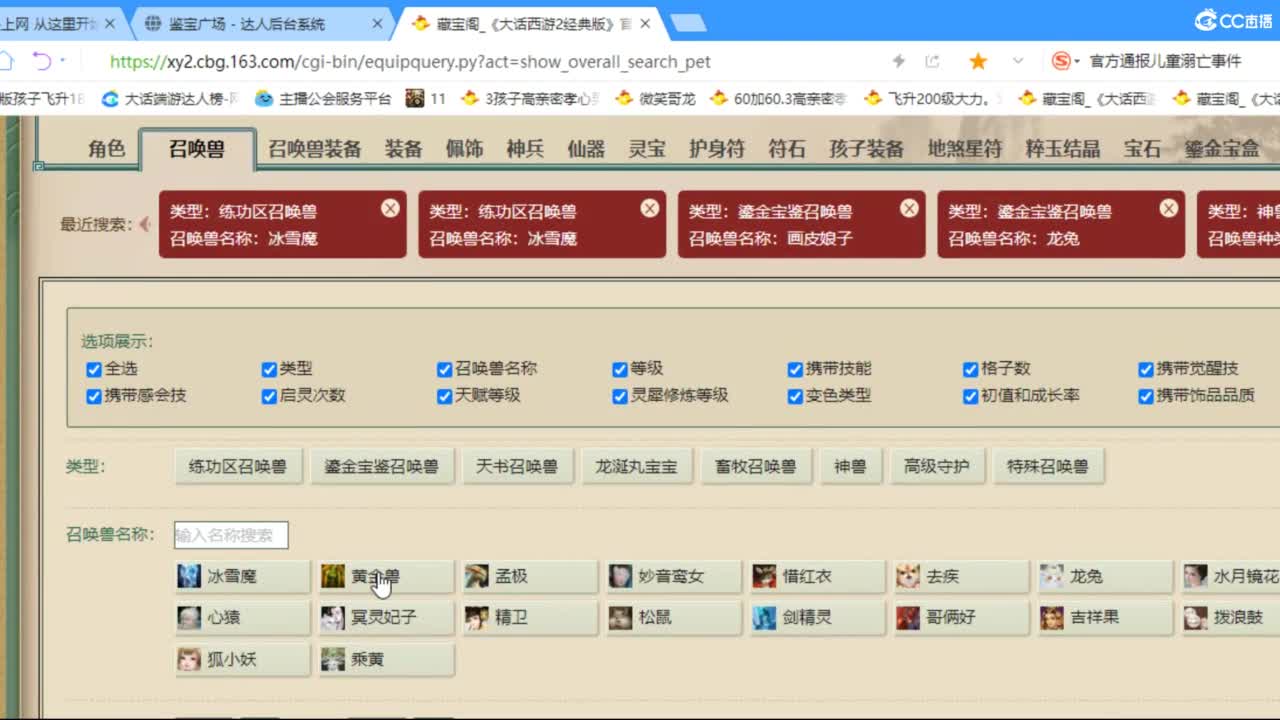Select the 哥俩好 pet button
Screen dimensions: 1280x720
tap(963, 617)
